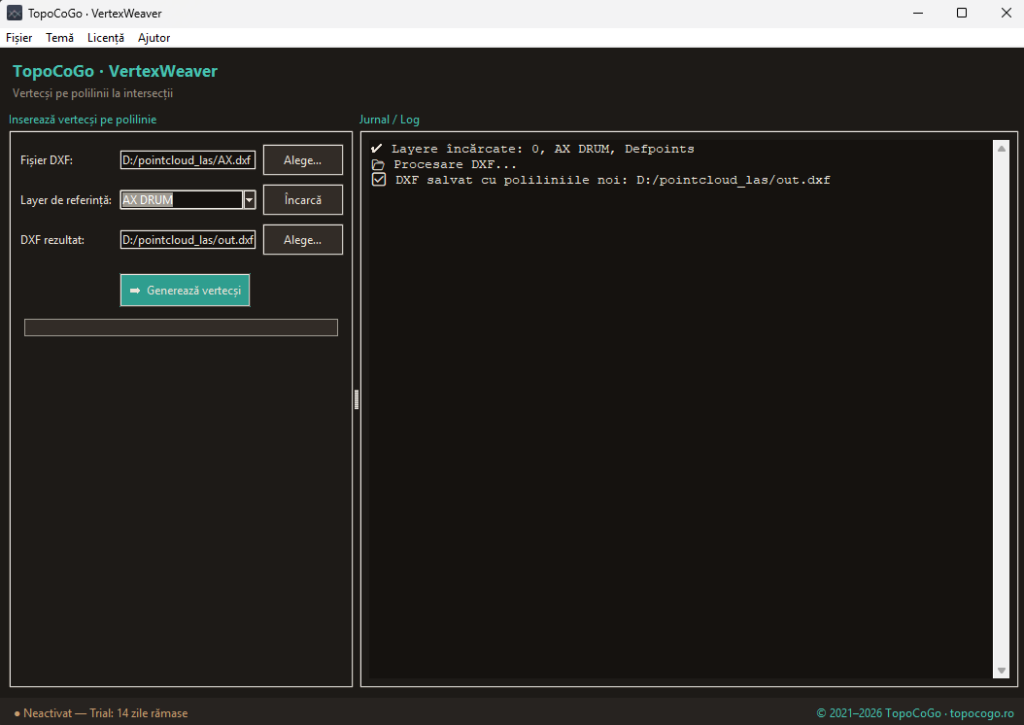
Task: Click the TopoCoGo app icon in title bar
Action: click(14, 13)
